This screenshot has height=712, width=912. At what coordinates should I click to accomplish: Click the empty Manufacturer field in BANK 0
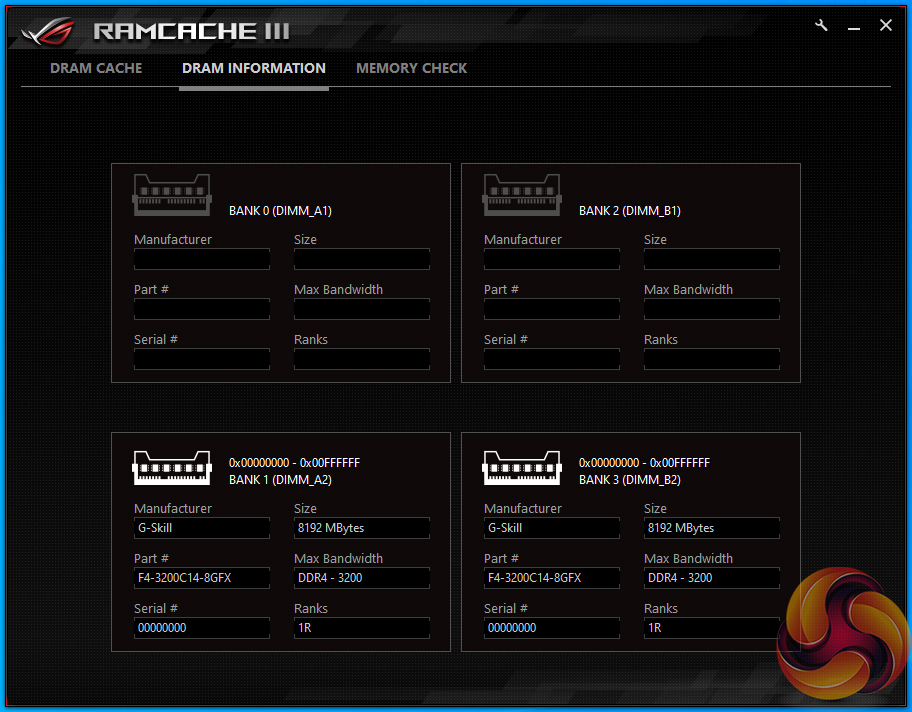click(202, 259)
